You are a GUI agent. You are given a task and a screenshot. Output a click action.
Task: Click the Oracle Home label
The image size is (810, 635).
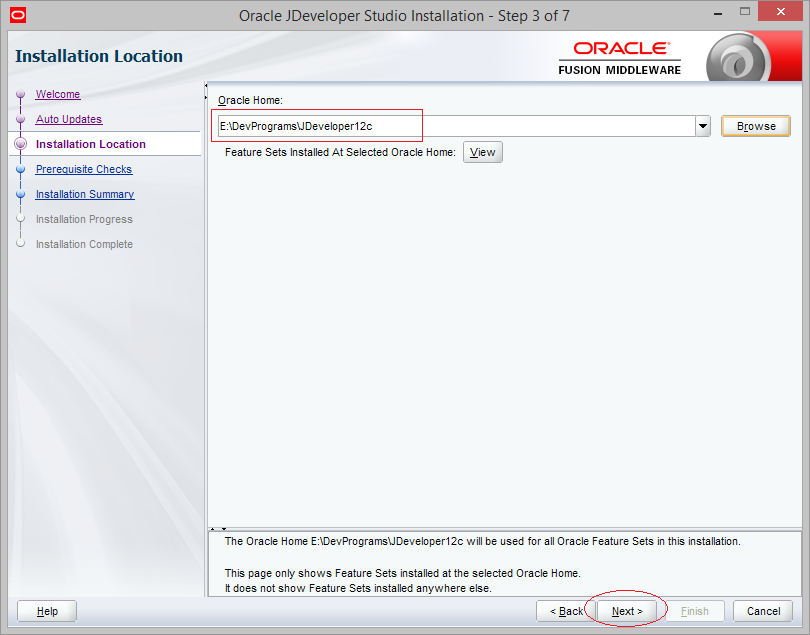pyautogui.click(x=250, y=100)
